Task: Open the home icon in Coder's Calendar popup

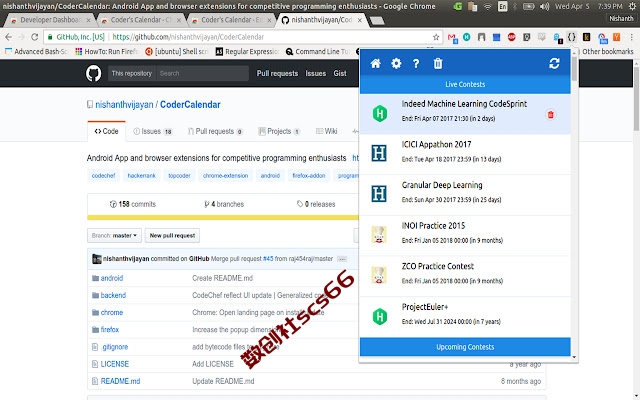Action: pos(376,64)
